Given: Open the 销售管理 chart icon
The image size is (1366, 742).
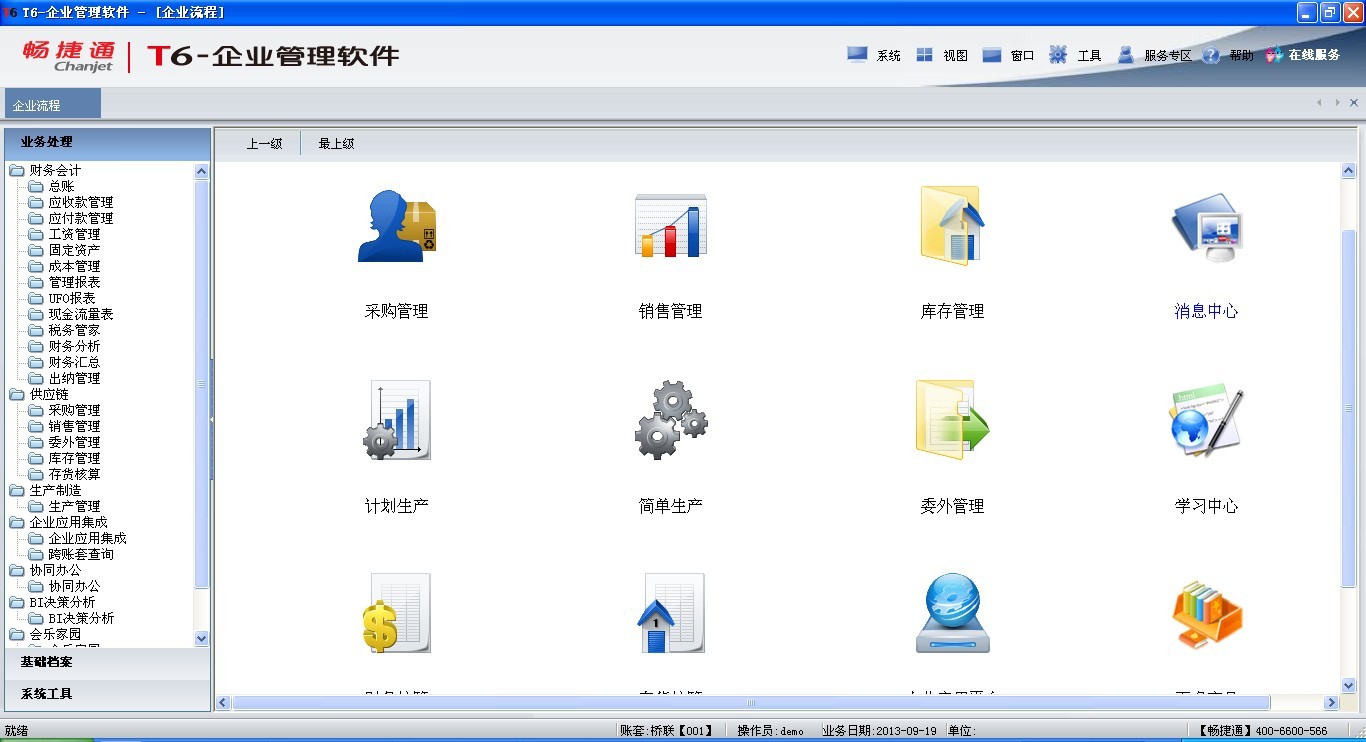Looking at the screenshot, I should point(670,226).
